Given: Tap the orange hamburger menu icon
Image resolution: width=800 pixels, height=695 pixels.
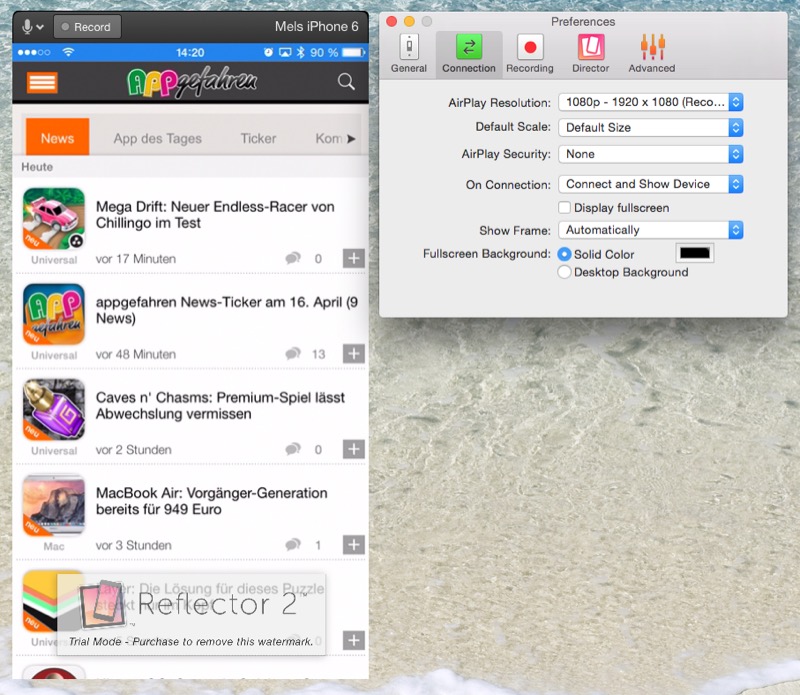Looking at the screenshot, I should click(x=42, y=82).
